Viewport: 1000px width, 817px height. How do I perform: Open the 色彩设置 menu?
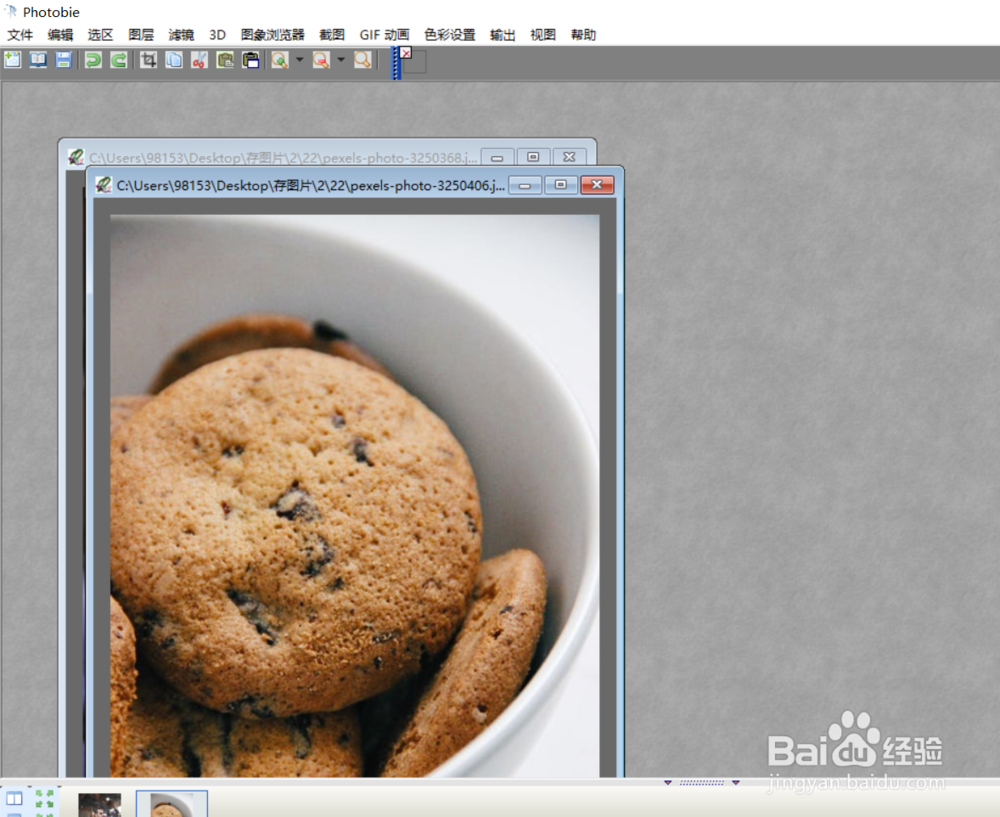coord(450,34)
